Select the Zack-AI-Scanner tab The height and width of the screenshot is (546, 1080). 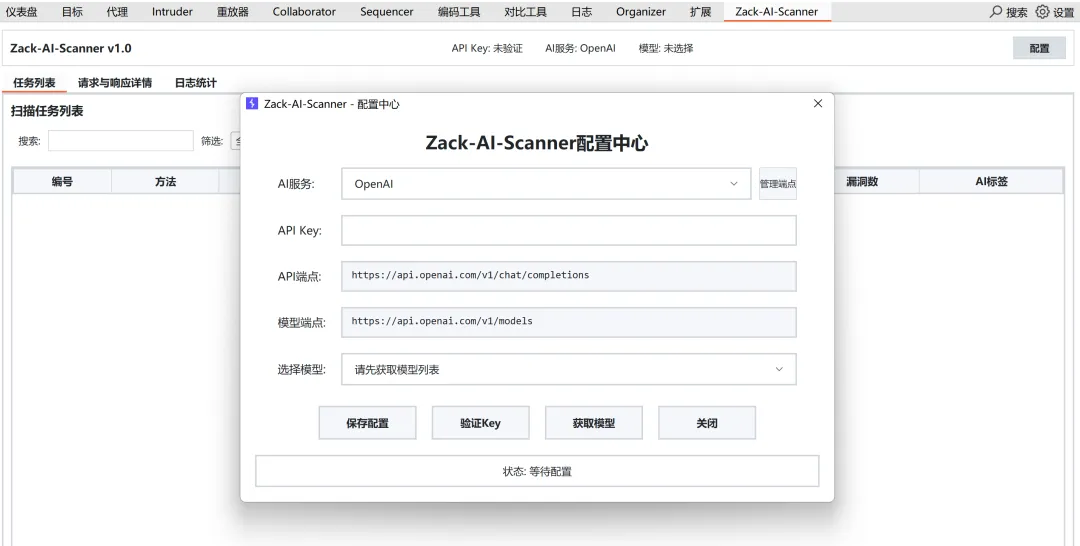[x=776, y=12]
